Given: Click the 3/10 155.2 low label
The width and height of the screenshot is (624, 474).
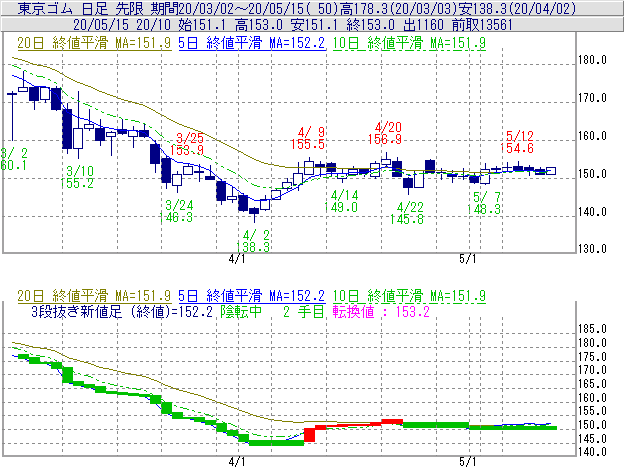Looking at the screenshot, I should [x=77, y=177].
